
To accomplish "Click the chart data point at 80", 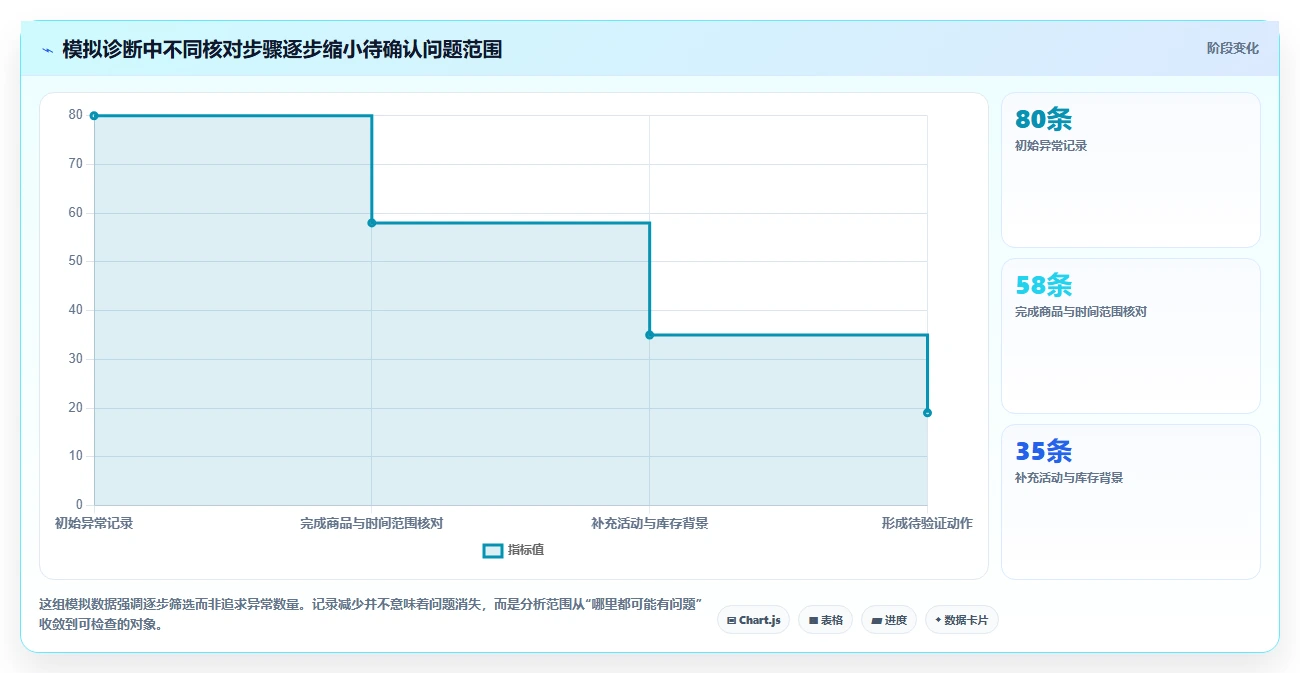I will 94,116.
